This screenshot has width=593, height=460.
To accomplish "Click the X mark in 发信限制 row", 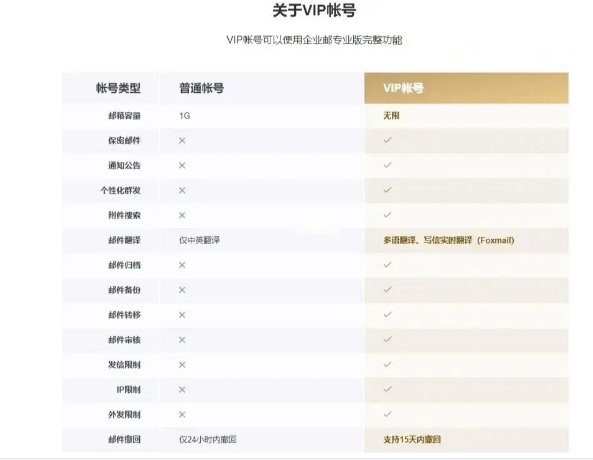I will 182,365.
